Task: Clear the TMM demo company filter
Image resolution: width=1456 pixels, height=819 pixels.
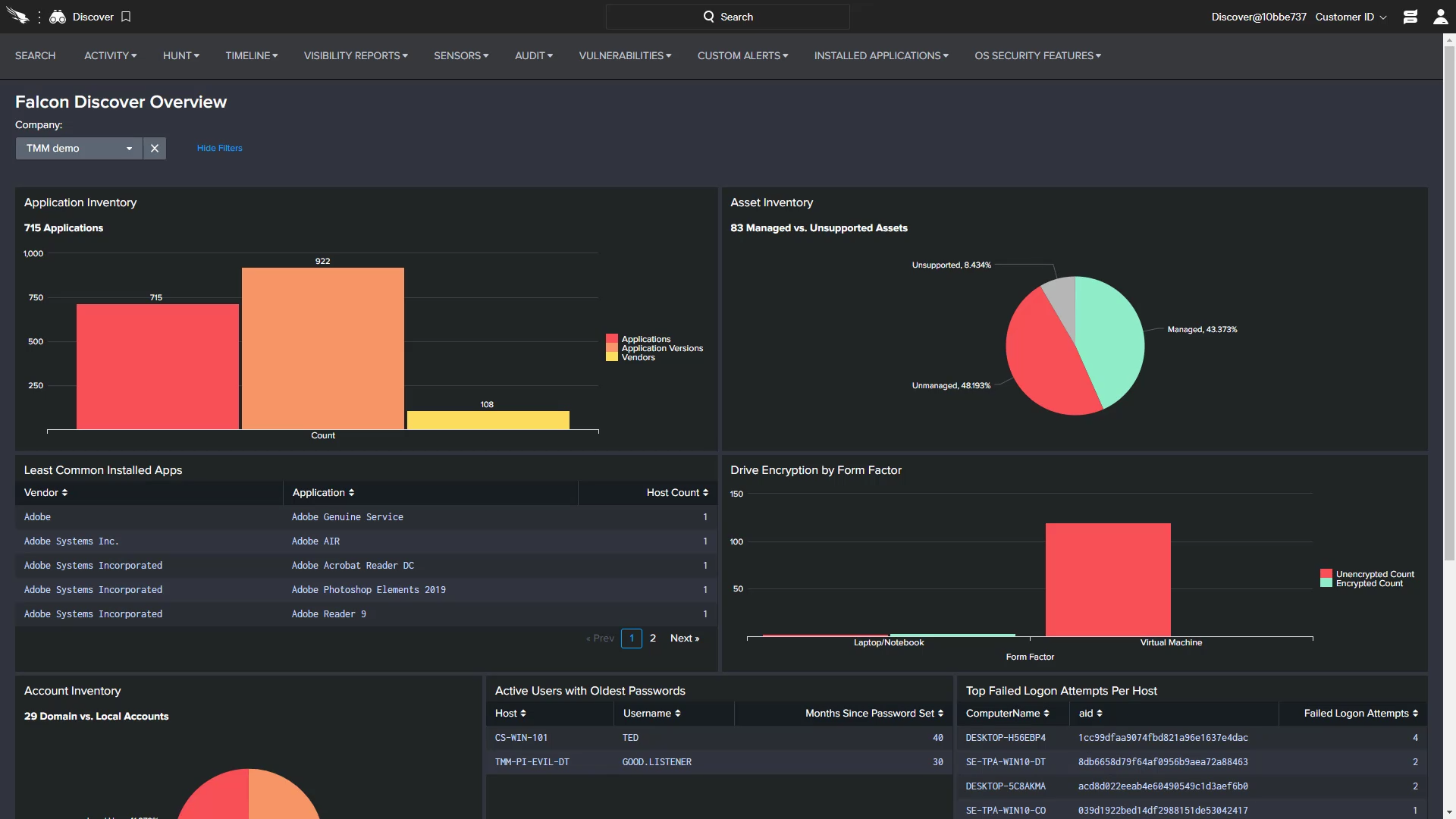Action: [x=155, y=149]
